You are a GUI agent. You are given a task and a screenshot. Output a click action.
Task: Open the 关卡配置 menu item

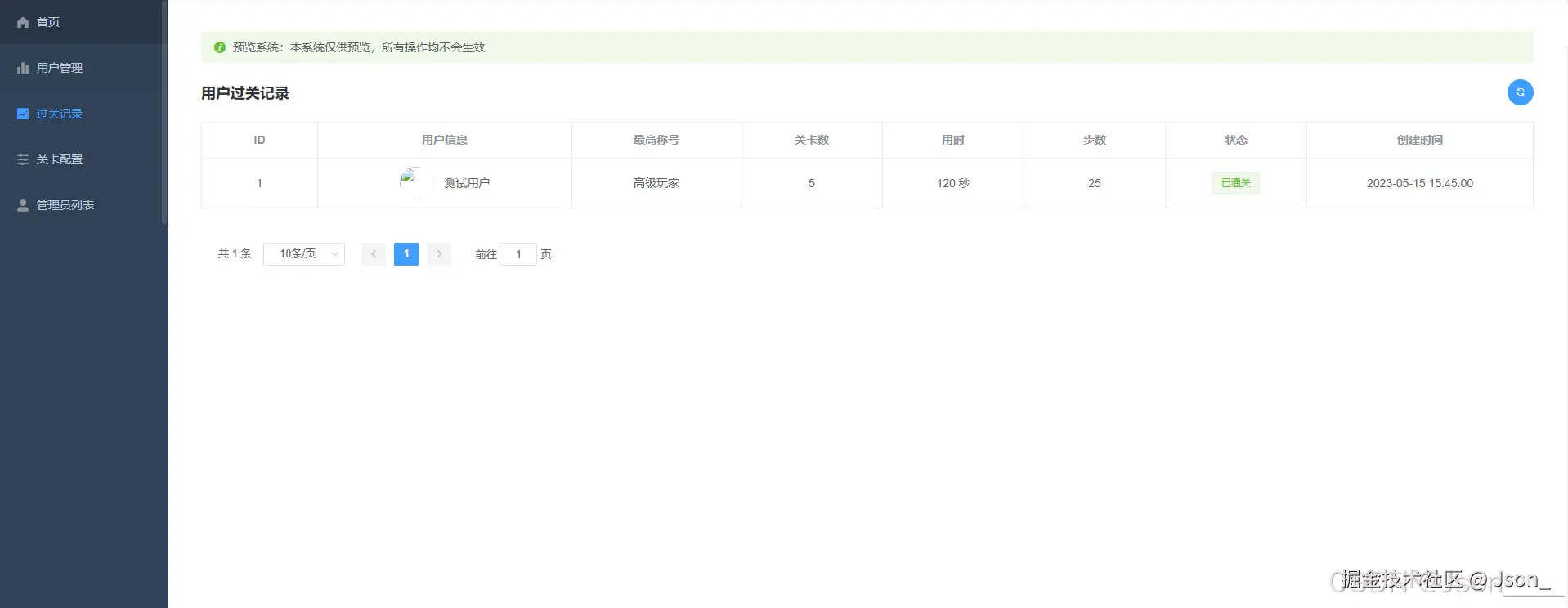pos(82,159)
